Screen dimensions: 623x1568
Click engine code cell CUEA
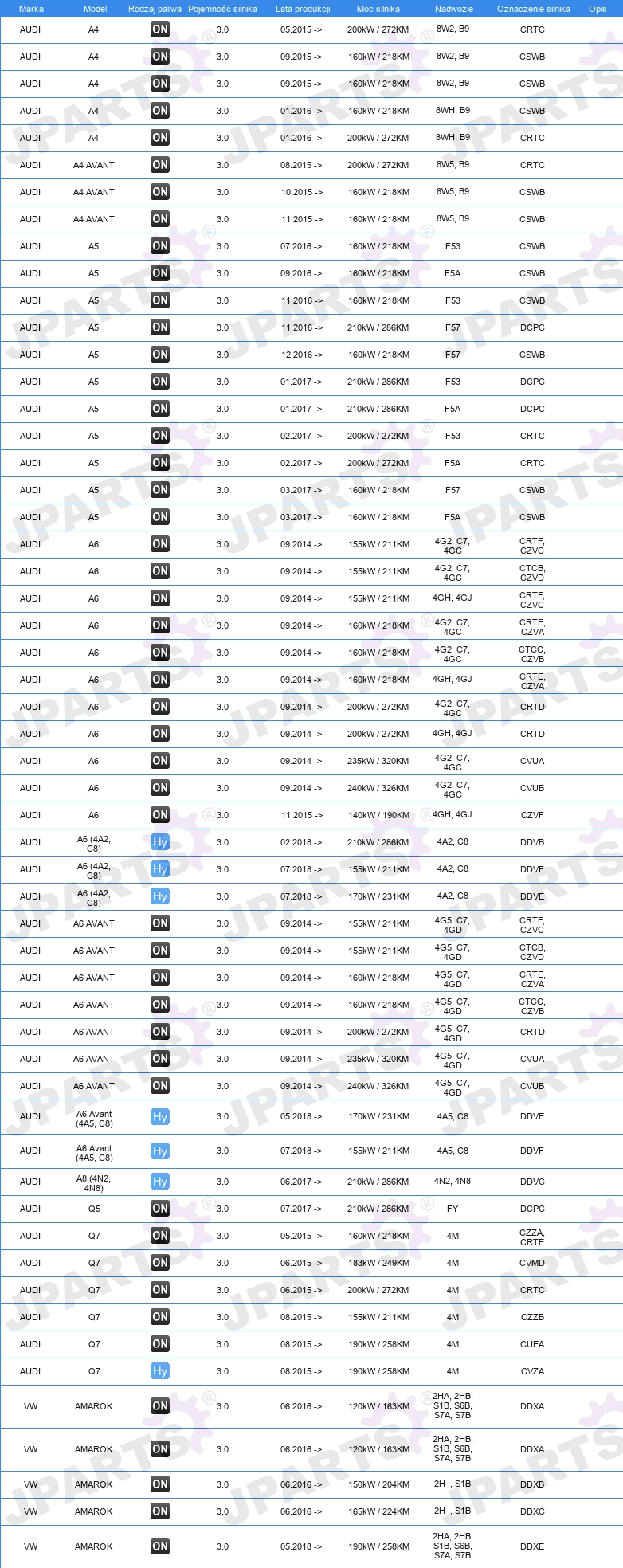pyautogui.click(x=532, y=1344)
